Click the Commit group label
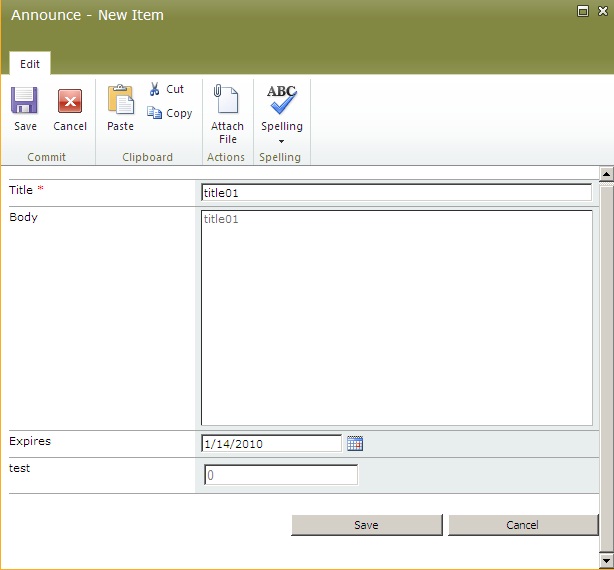This screenshot has width=614, height=570. coord(47,157)
